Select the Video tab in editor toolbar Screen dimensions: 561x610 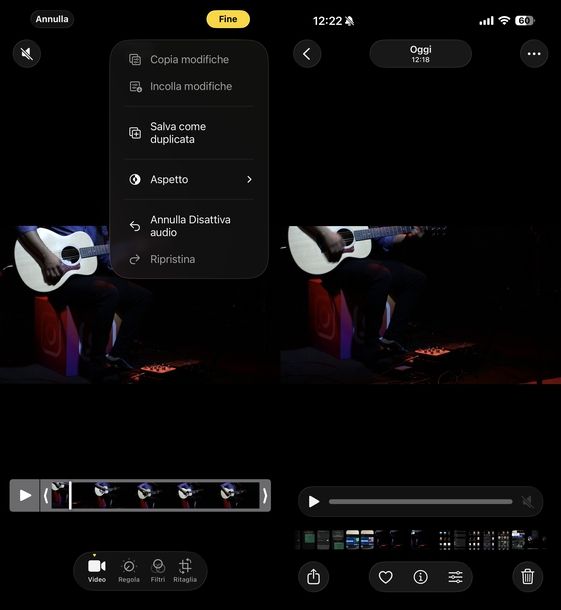click(x=97, y=571)
